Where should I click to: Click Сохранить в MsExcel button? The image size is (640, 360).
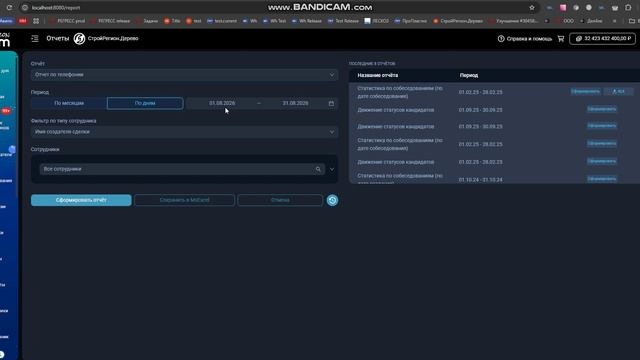(184, 200)
